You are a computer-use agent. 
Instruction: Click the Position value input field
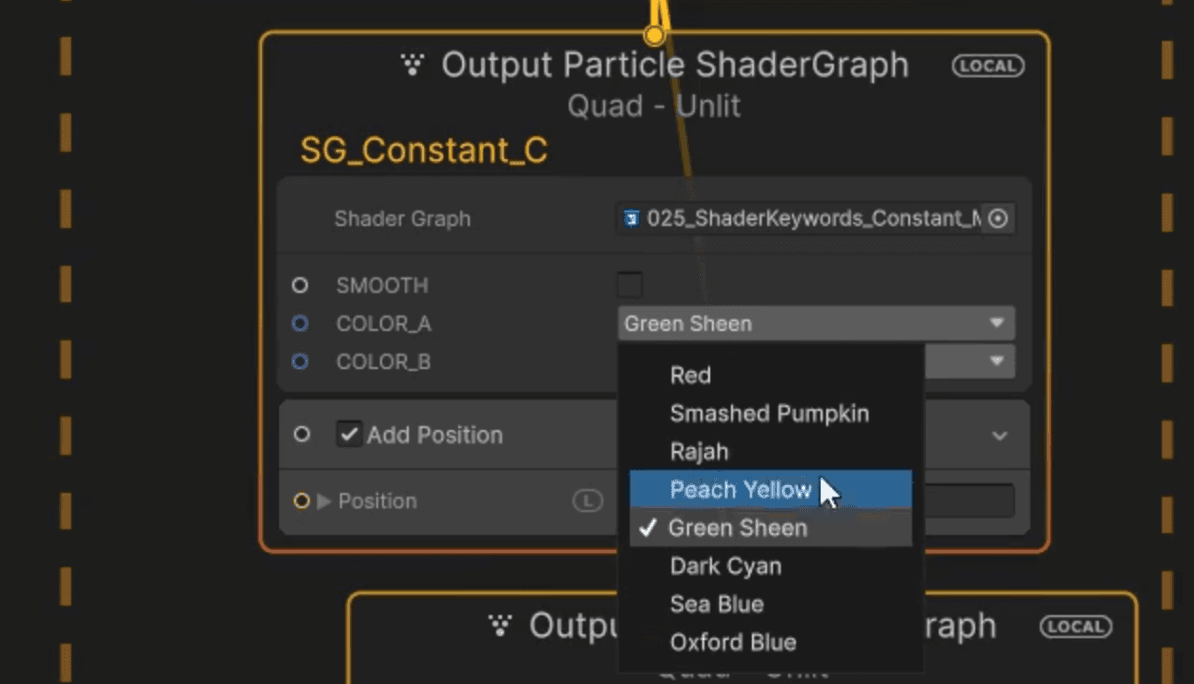(970, 500)
